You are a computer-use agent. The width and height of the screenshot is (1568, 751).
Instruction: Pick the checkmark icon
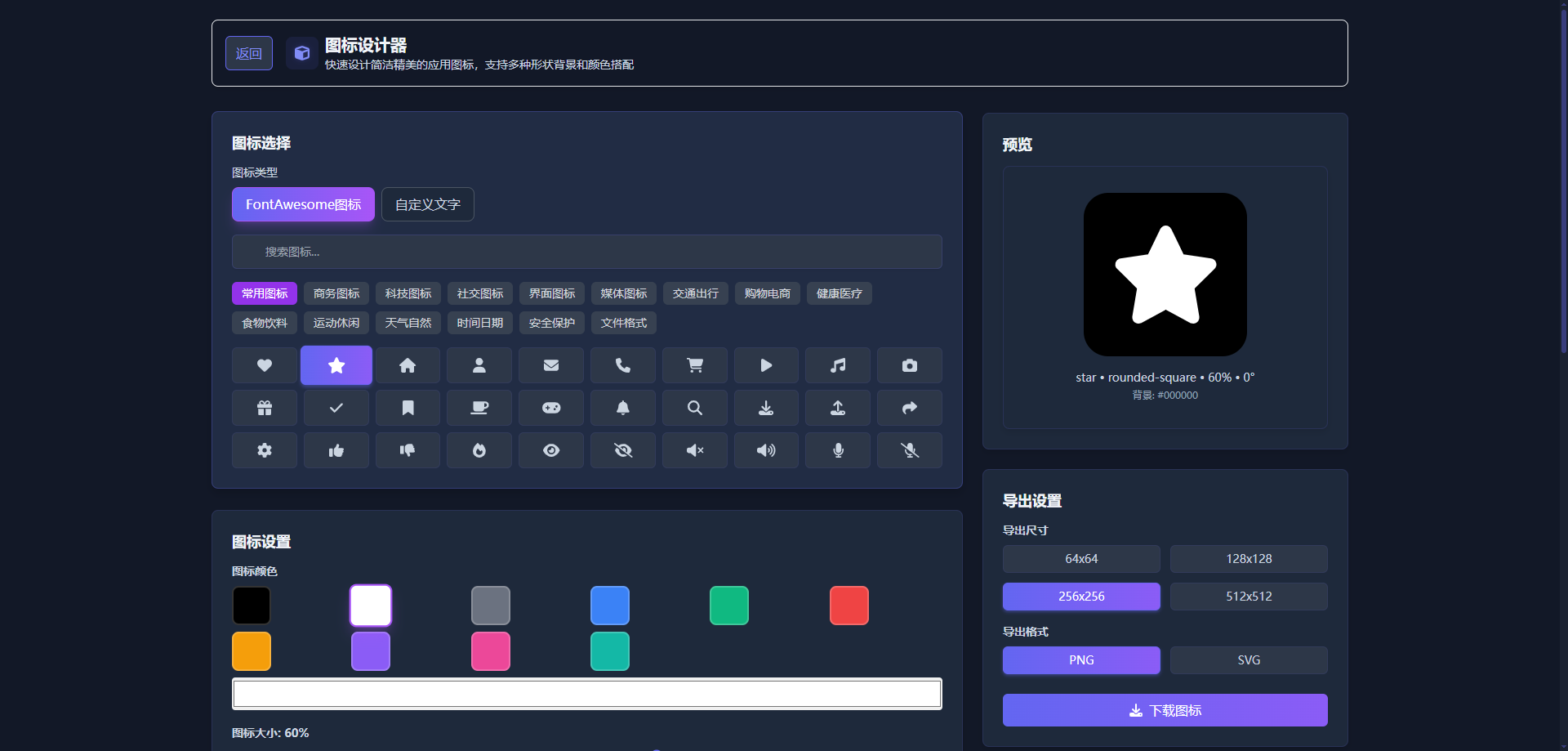coord(336,408)
